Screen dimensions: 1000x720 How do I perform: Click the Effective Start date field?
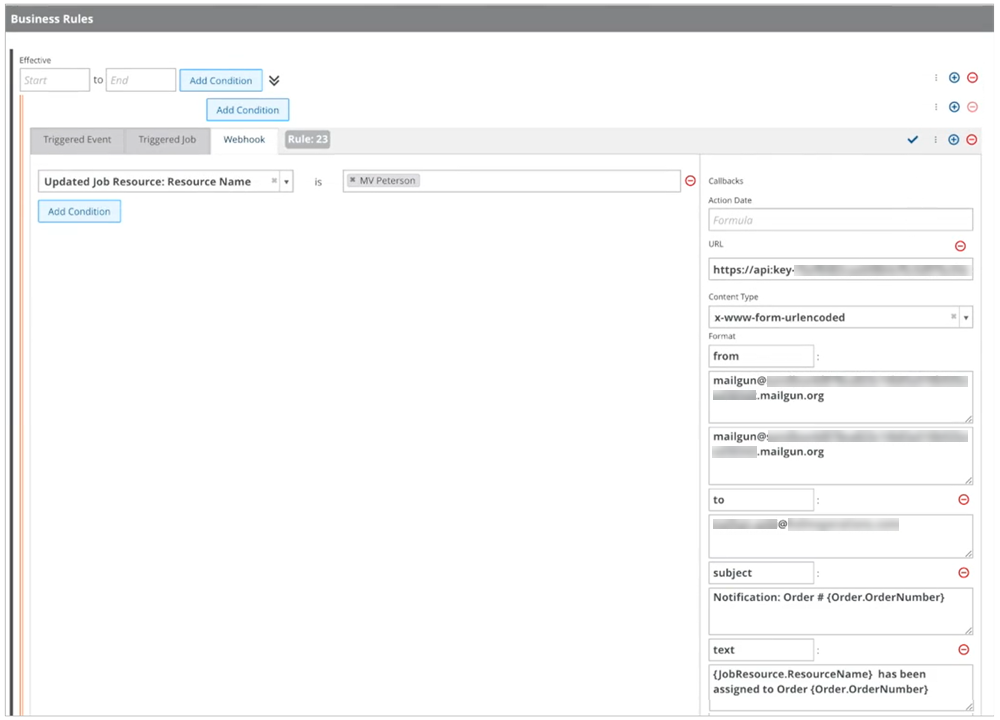(x=54, y=80)
